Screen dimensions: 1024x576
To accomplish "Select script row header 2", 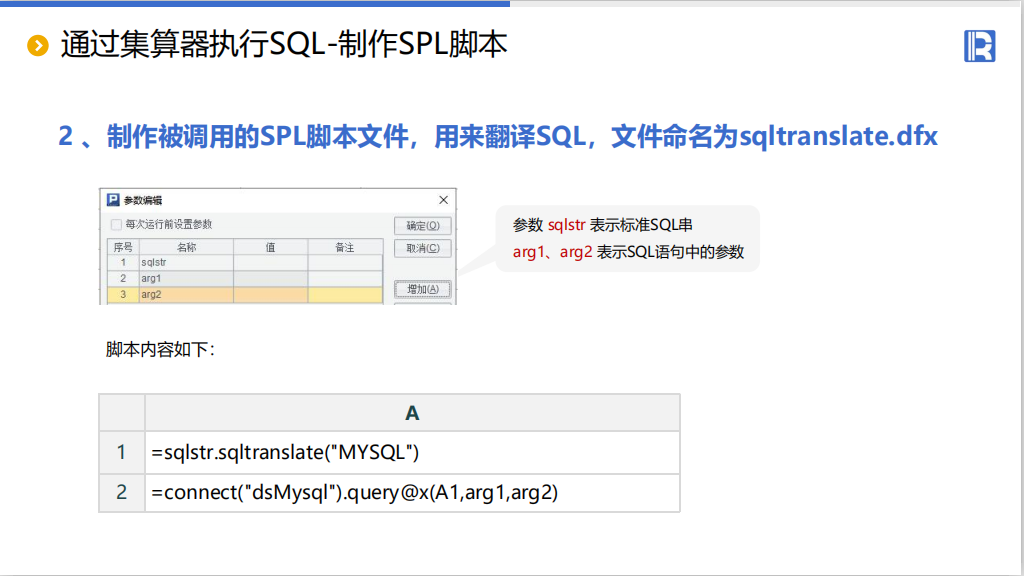I will coord(121,492).
